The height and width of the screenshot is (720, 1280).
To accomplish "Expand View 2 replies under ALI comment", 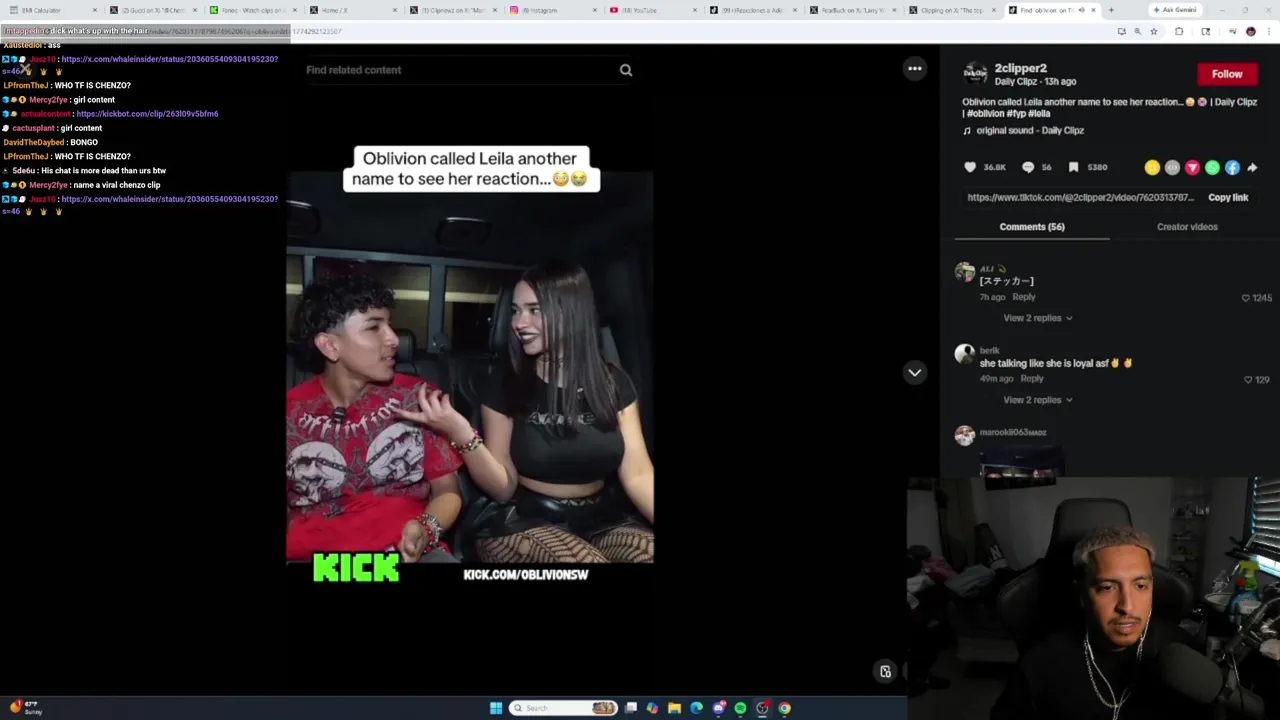I will [x=1037, y=318].
